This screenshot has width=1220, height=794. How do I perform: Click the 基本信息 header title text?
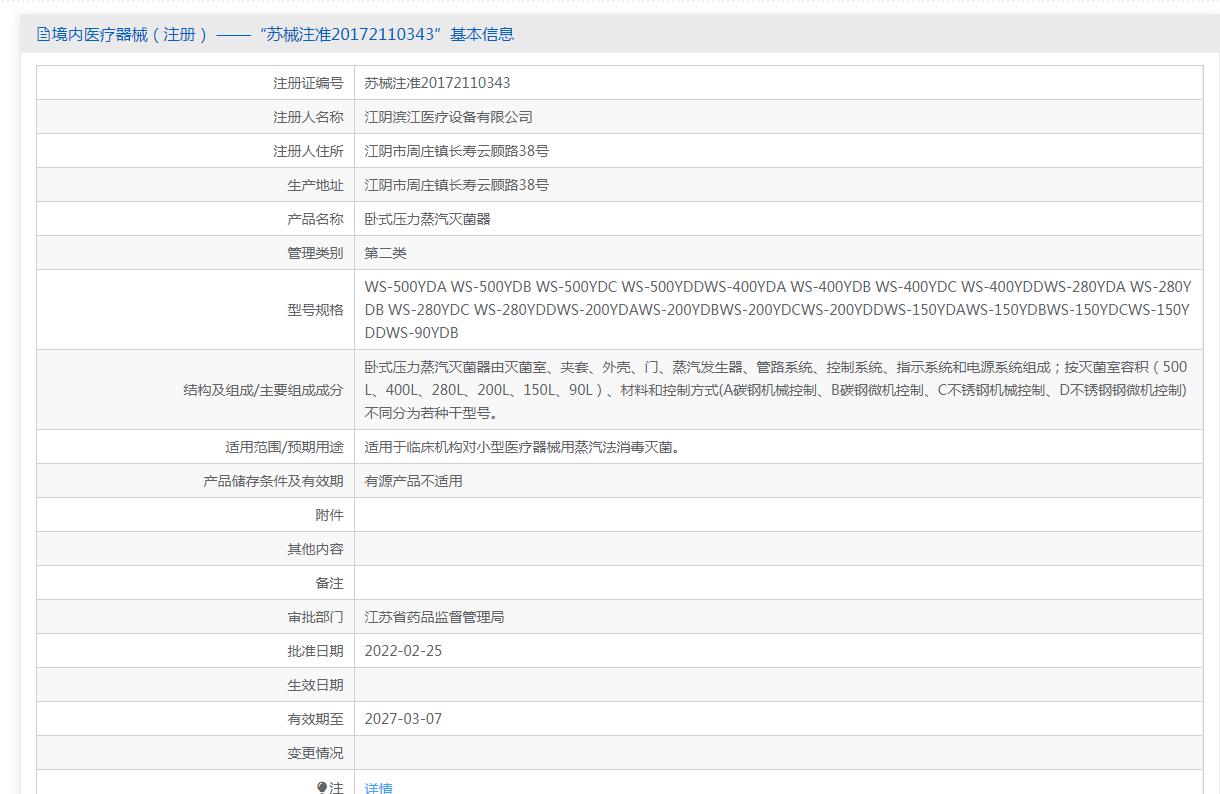(x=276, y=35)
